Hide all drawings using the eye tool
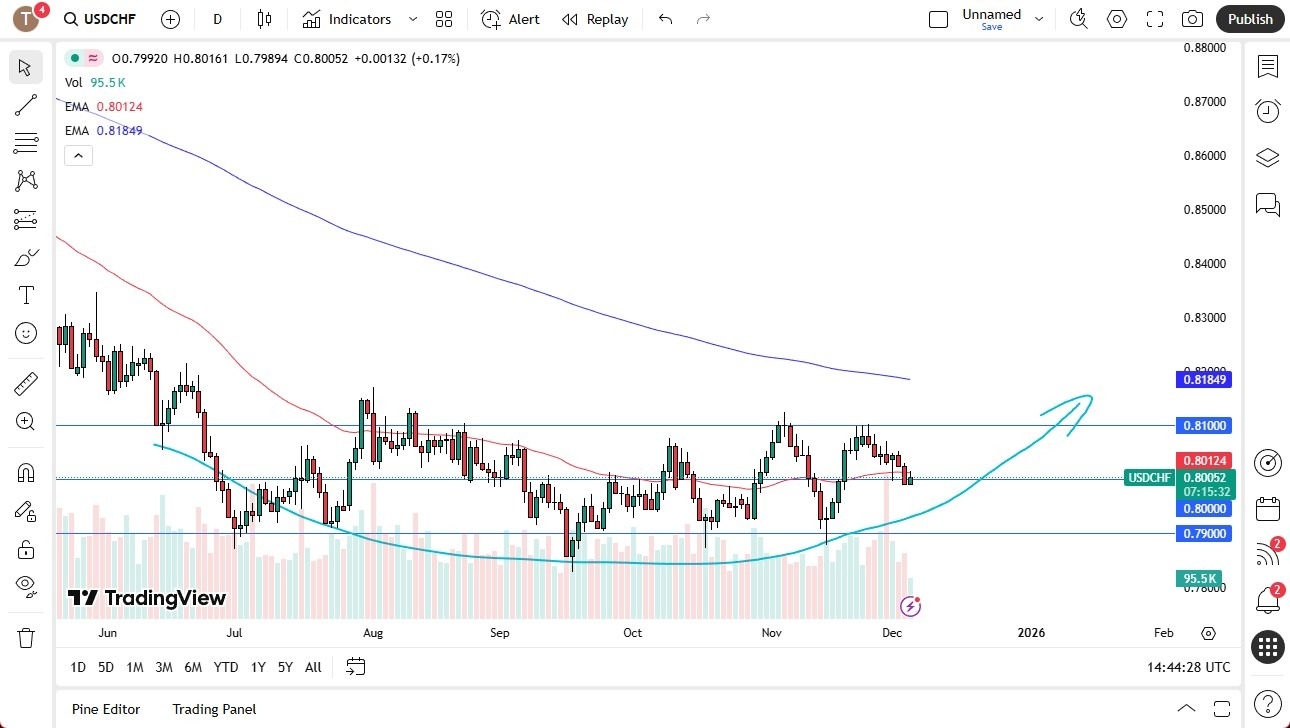1290x728 pixels. 26,586
